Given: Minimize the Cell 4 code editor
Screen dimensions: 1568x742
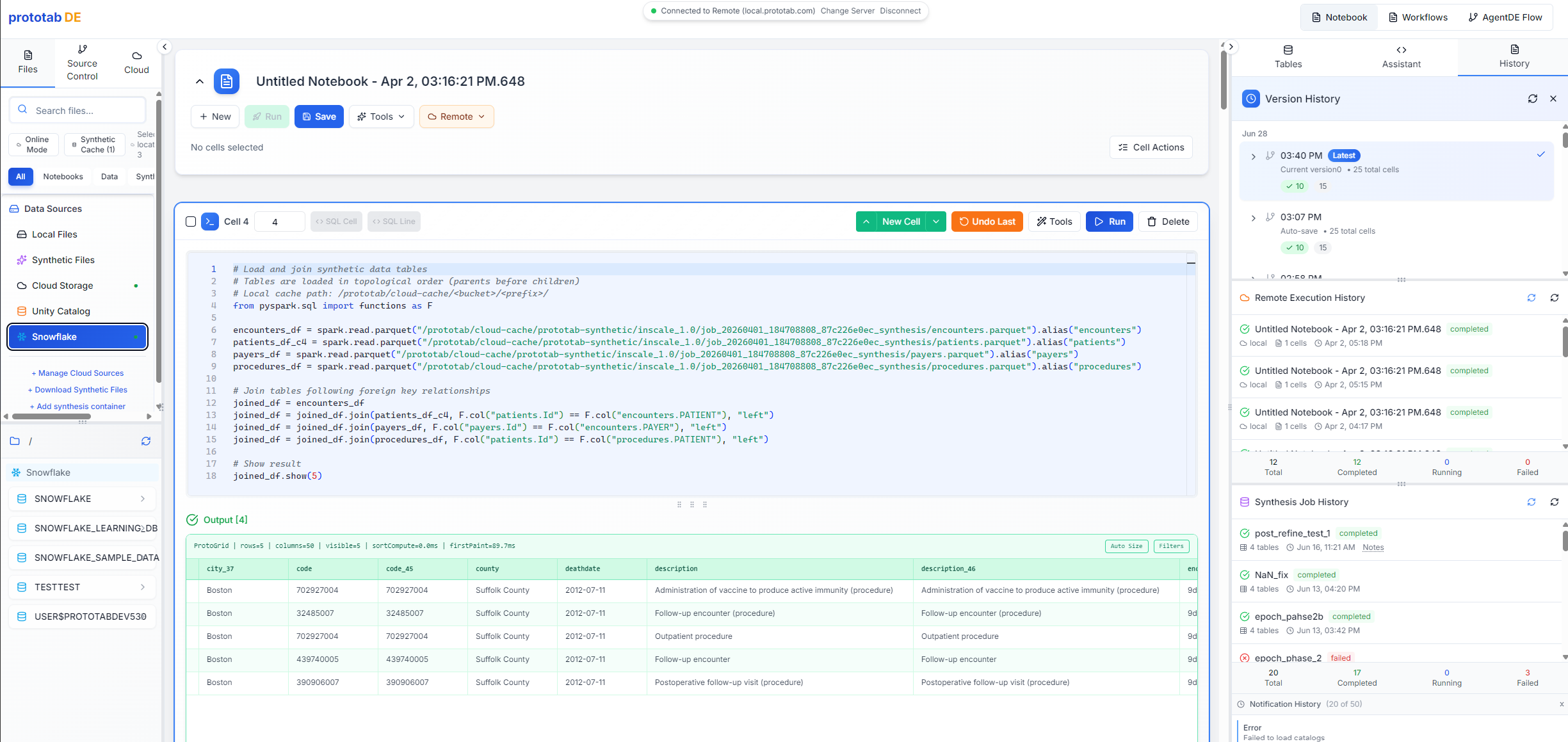Looking at the screenshot, I should pyautogui.click(x=1191, y=263).
